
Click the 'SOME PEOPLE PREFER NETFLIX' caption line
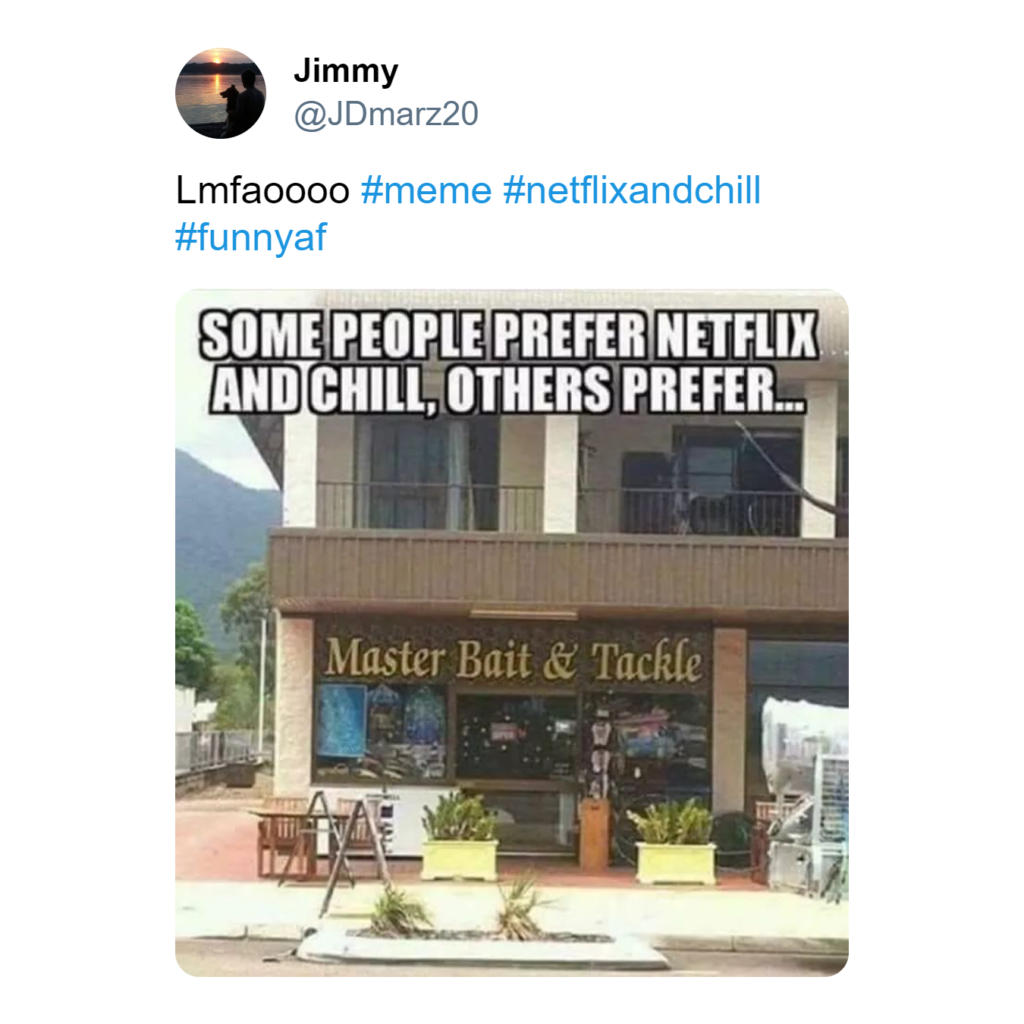[x=508, y=335]
